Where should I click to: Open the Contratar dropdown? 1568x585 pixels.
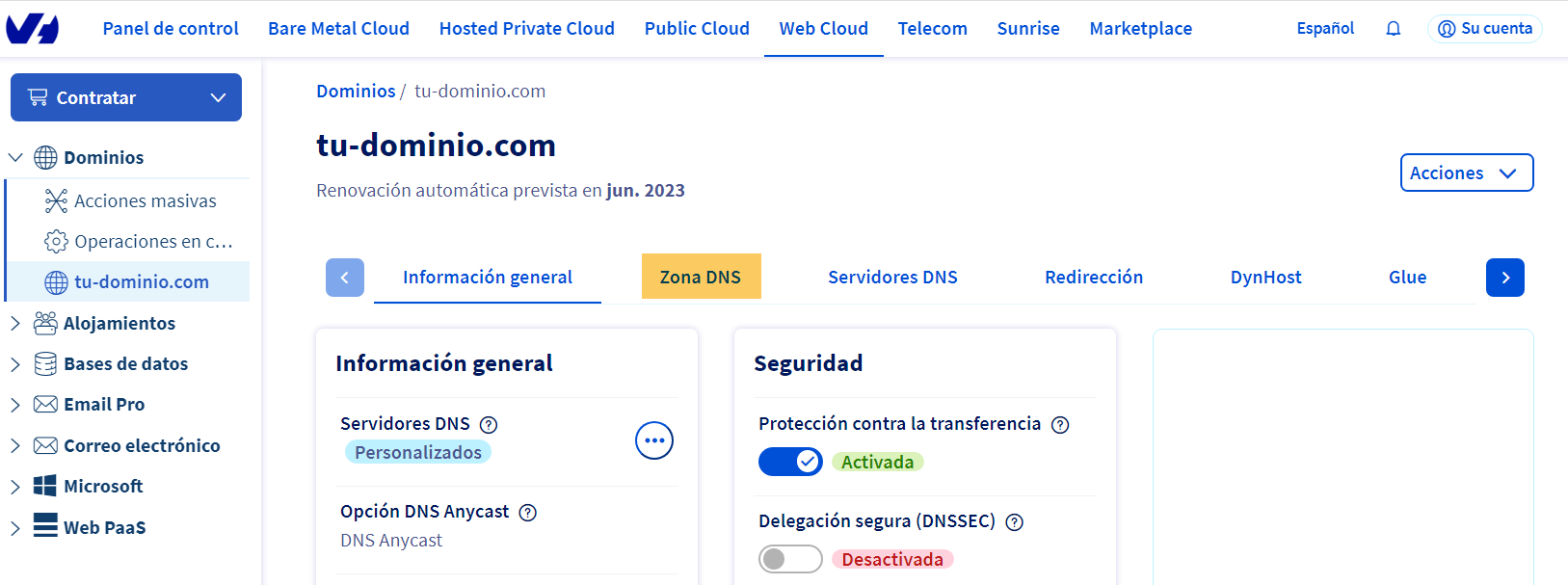click(x=126, y=97)
